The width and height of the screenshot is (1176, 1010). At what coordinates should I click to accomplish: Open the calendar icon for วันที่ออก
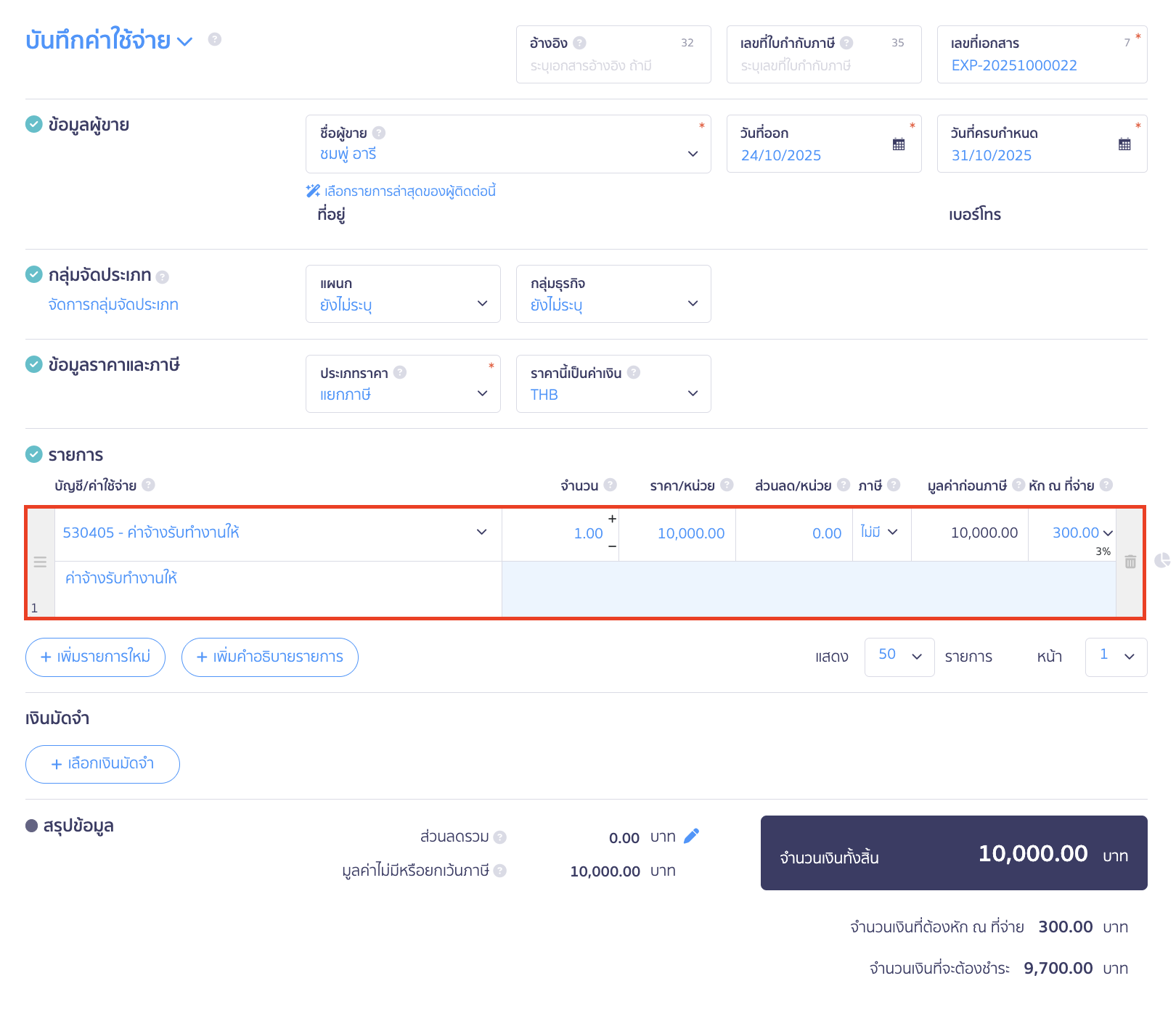coord(899,144)
